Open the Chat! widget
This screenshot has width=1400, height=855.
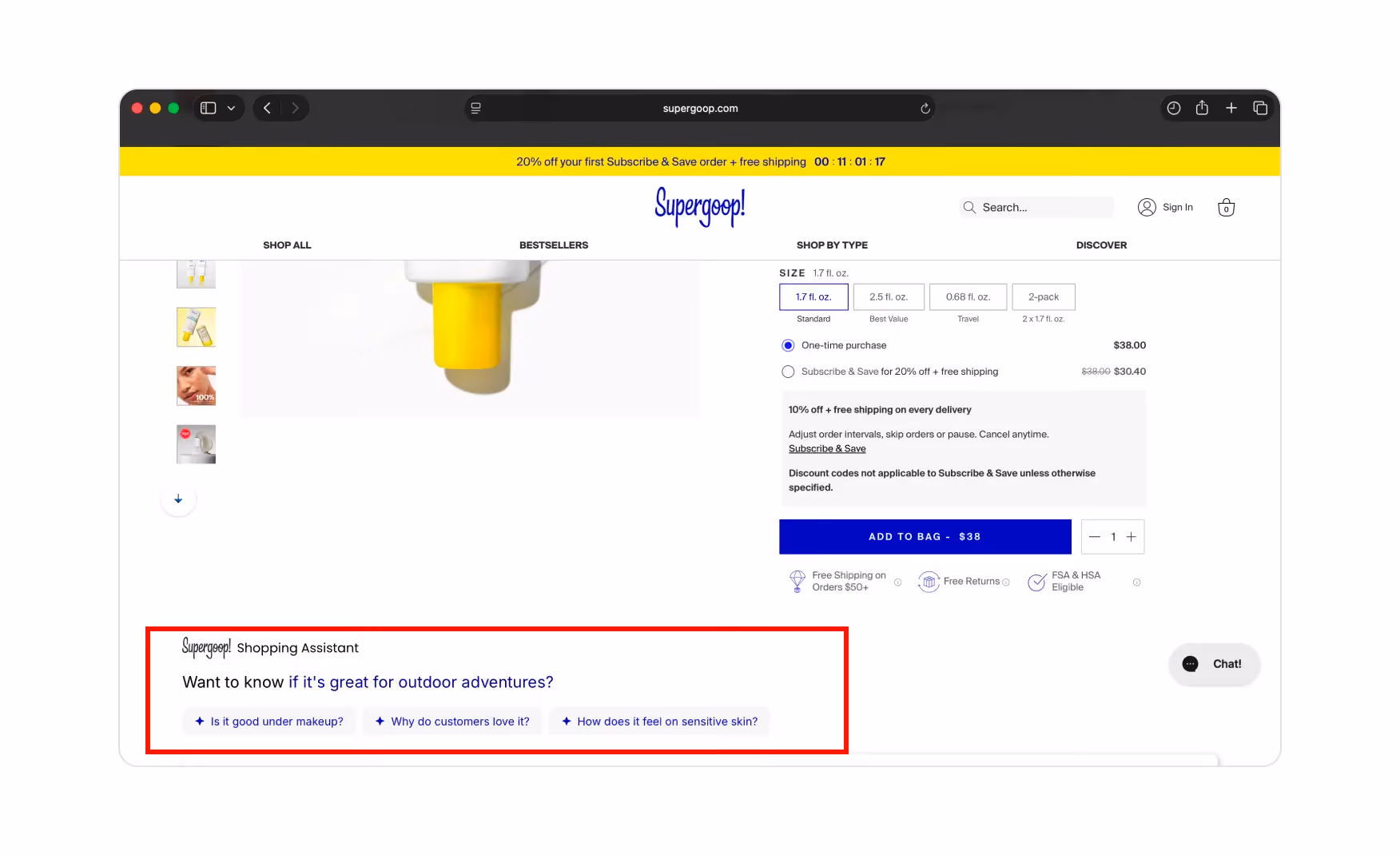point(1214,664)
